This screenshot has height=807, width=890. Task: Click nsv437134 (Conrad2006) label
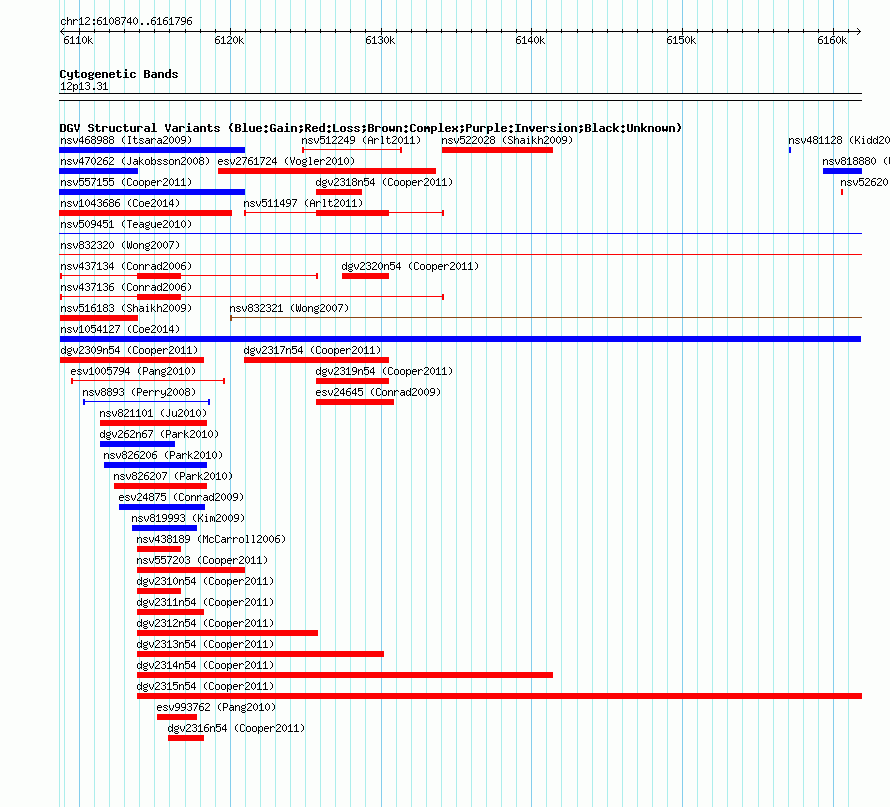coord(126,266)
